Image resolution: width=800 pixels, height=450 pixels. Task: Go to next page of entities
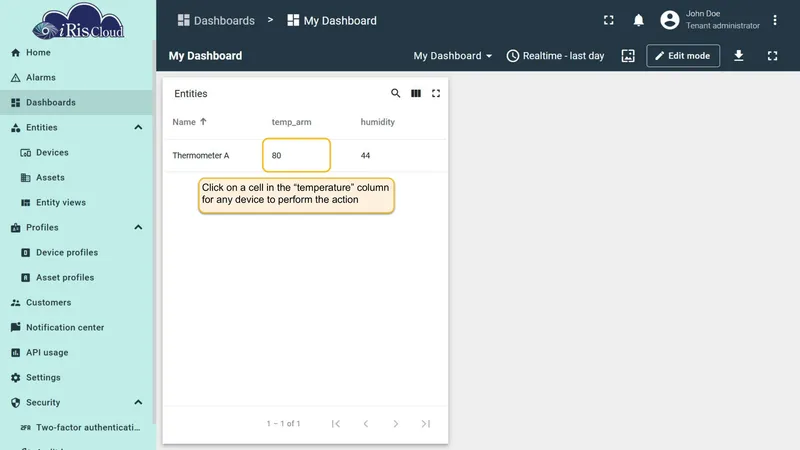[395, 423]
